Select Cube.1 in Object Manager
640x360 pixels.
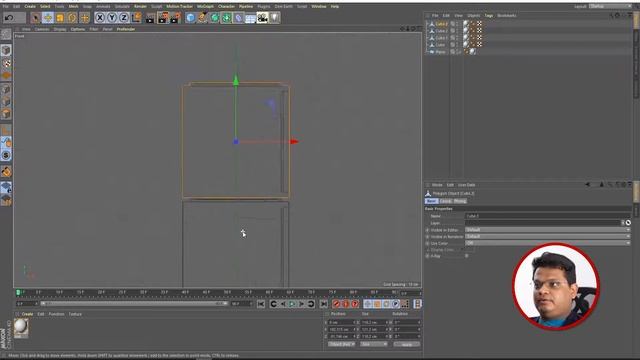click(x=441, y=38)
